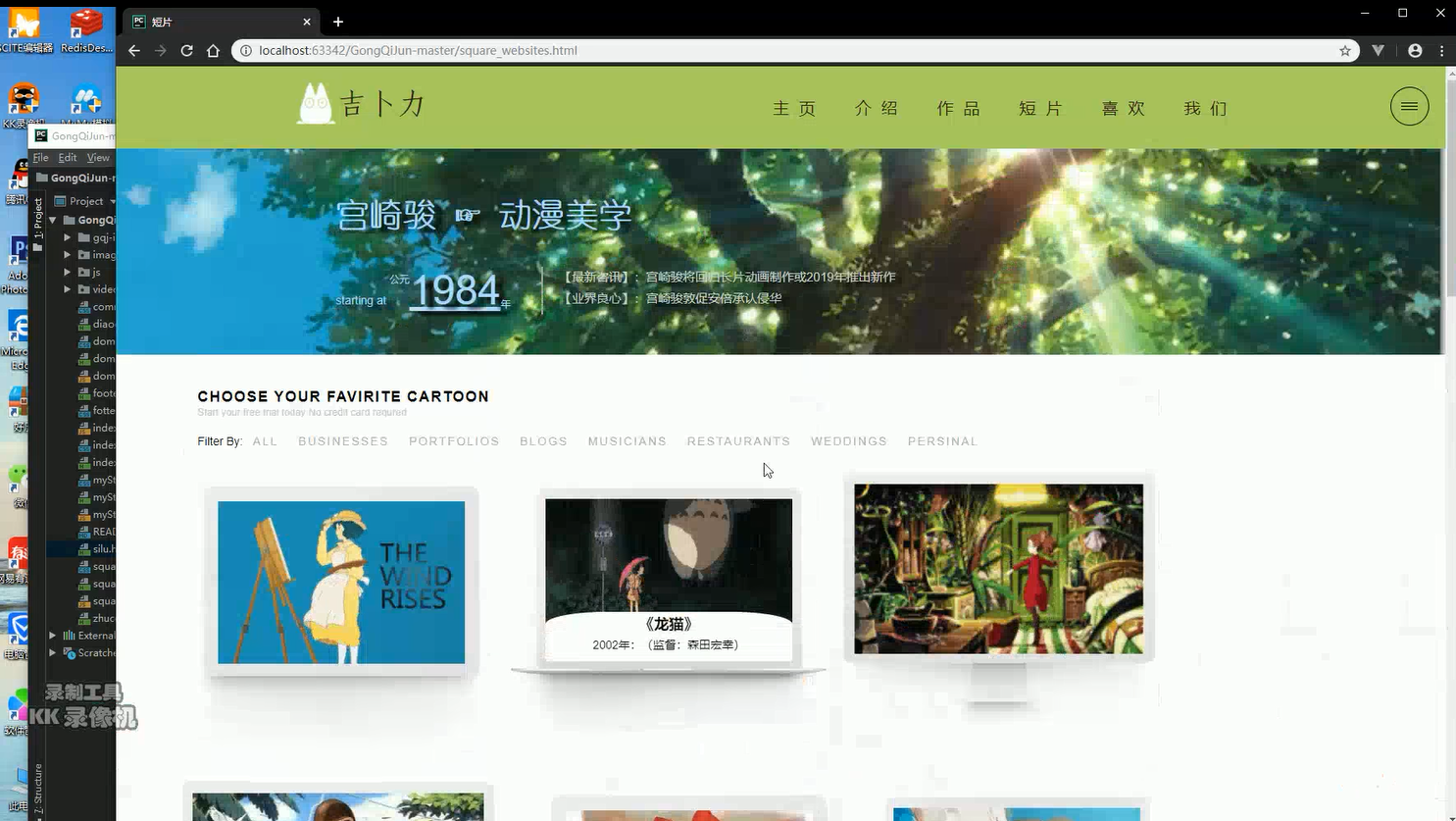Open the browser profile avatar

(1415, 50)
